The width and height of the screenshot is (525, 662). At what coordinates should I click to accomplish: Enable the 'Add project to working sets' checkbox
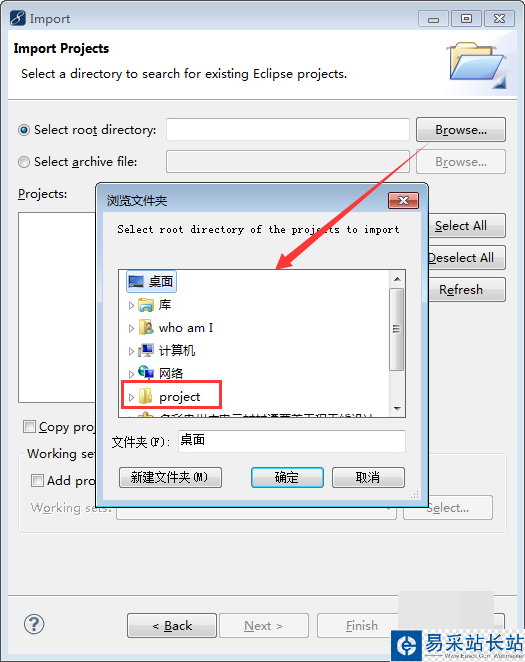(38, 481)
